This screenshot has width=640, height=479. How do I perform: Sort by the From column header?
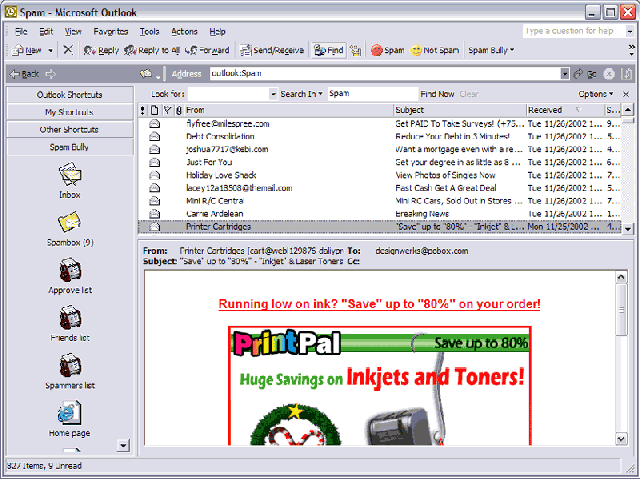click(x=289, y=110)
